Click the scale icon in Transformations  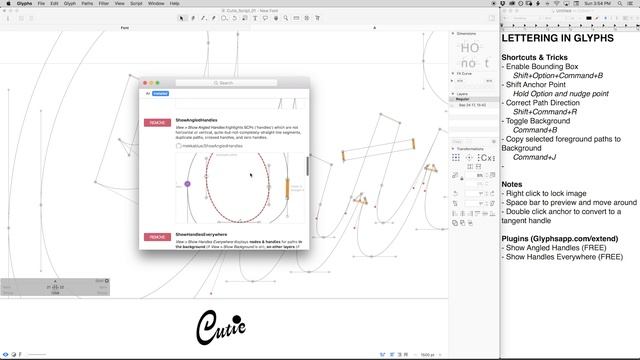pos(455,175)
